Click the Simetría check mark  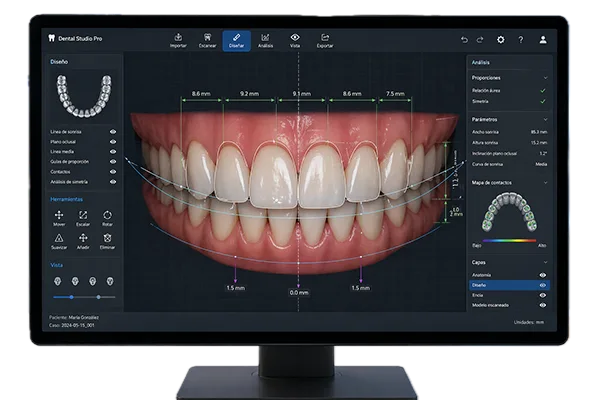[x=543, y=101]
